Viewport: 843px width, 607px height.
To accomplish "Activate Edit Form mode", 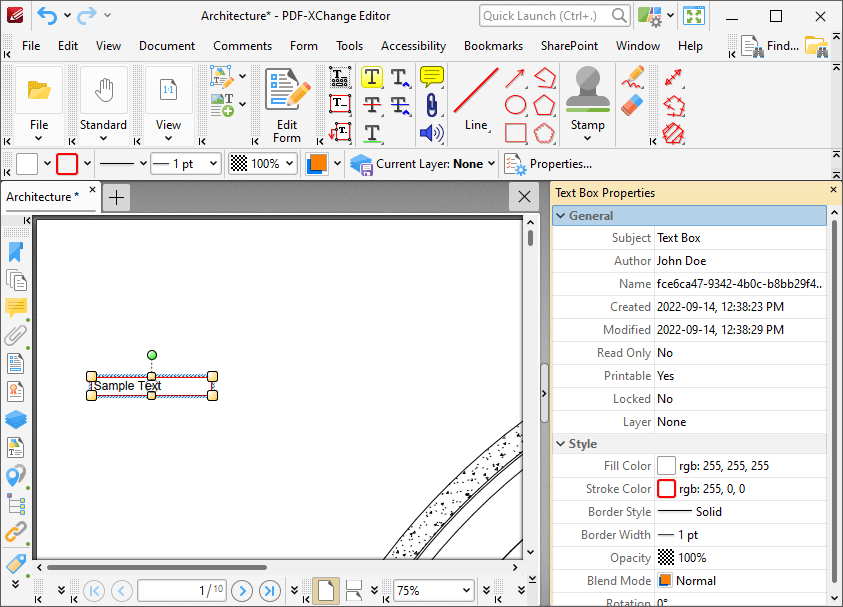I will 285,95.
